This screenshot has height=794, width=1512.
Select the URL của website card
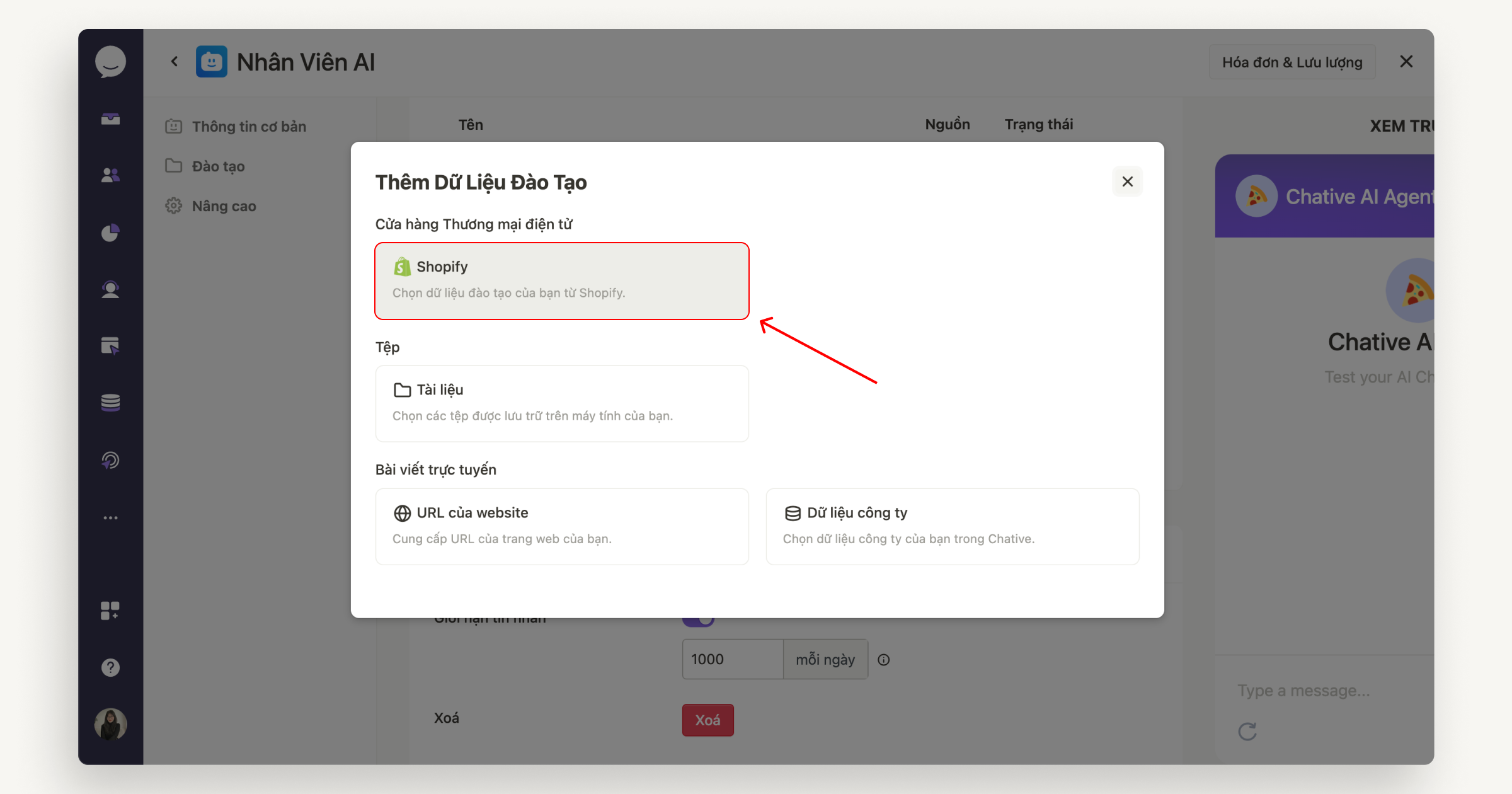tap(562, 527)
